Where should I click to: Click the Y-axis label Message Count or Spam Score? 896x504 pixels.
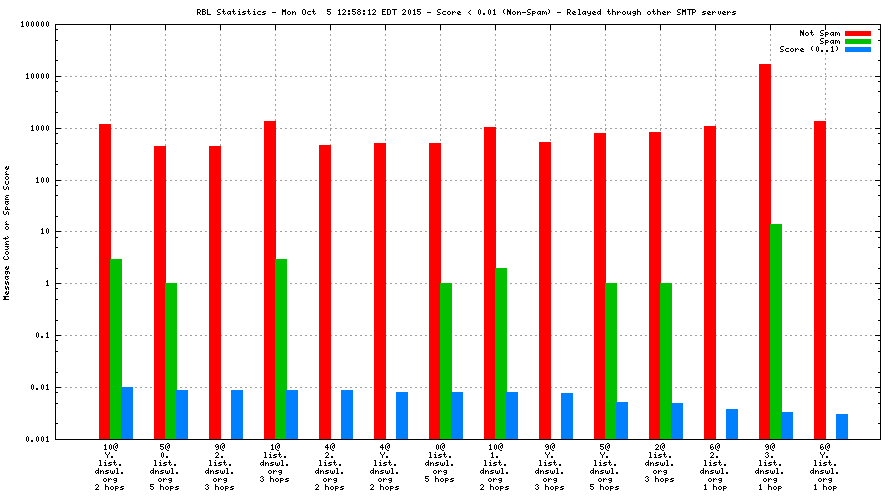[7, 232]
